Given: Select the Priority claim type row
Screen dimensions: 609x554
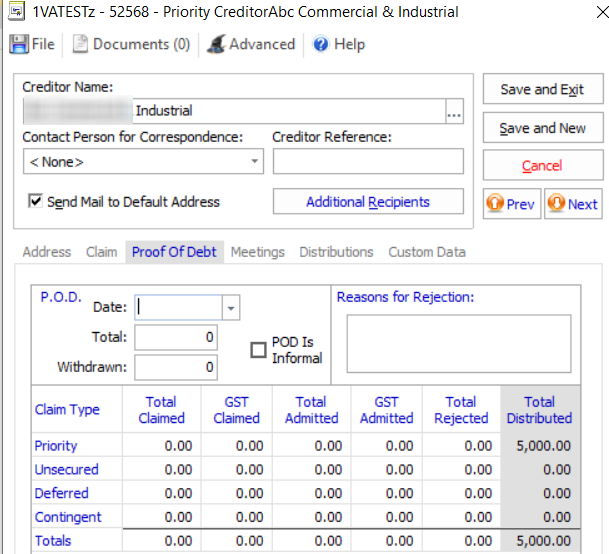Looking at the screenshot, I should tap(56, 446).
